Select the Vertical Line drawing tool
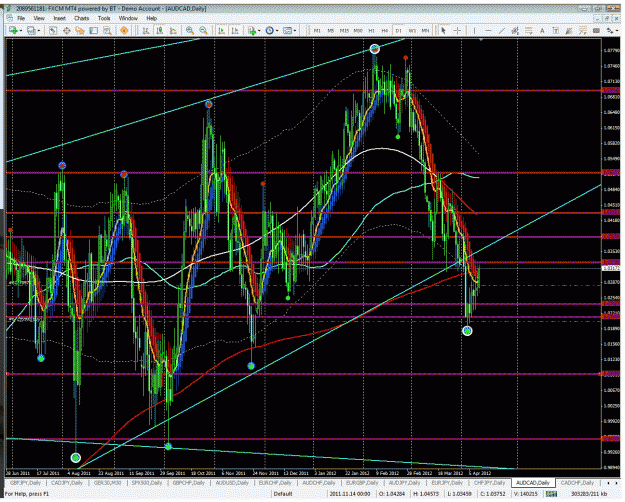The height and width of the screenshot is (502, 625). (x=474, y=31)
